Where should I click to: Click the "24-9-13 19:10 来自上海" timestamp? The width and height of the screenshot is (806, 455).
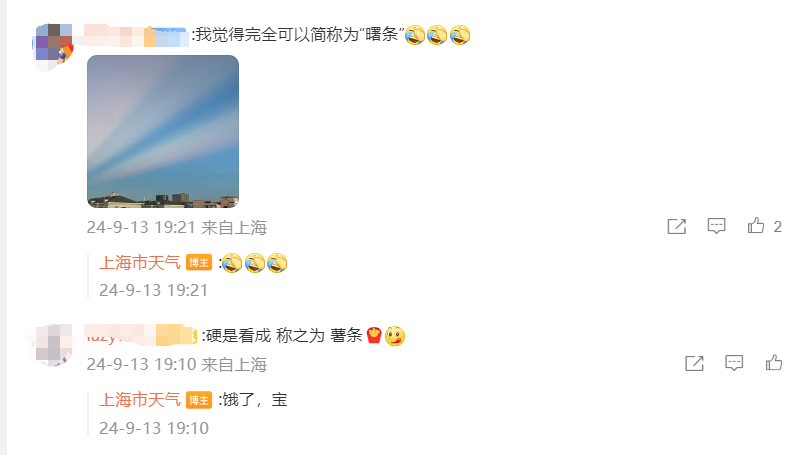click(177, 365)
